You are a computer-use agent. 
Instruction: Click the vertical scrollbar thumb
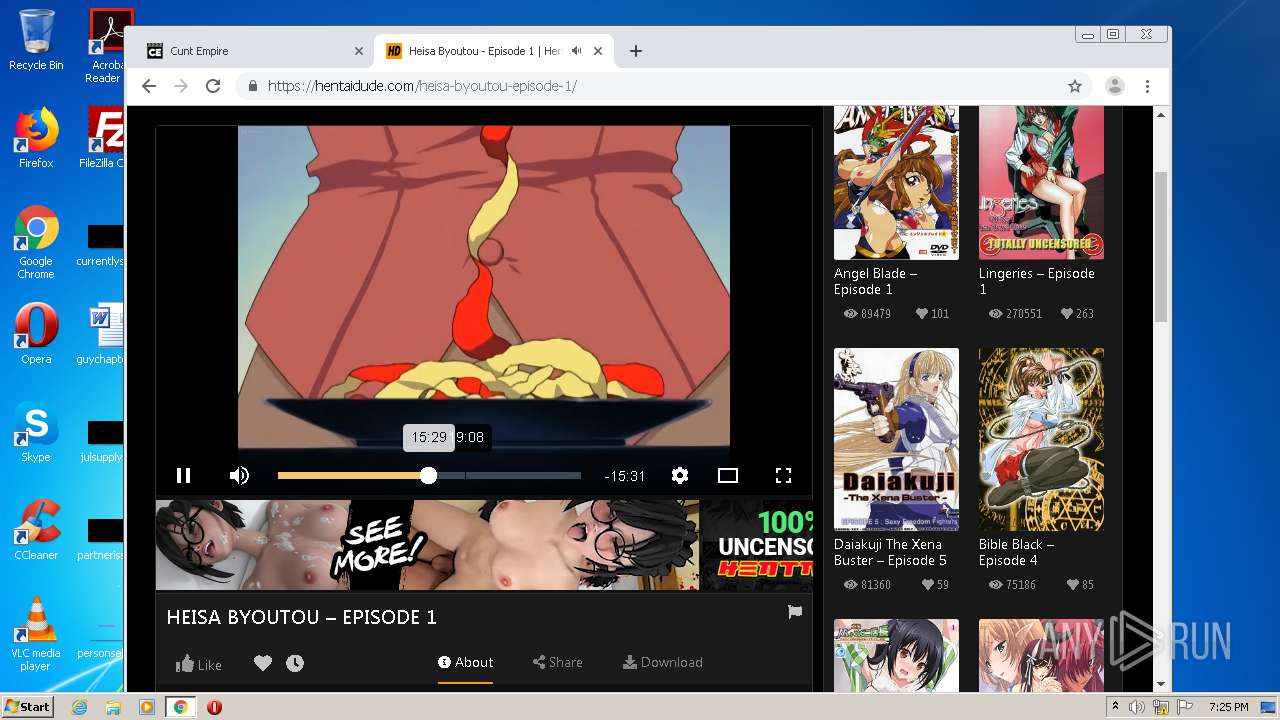[1161, 246]
